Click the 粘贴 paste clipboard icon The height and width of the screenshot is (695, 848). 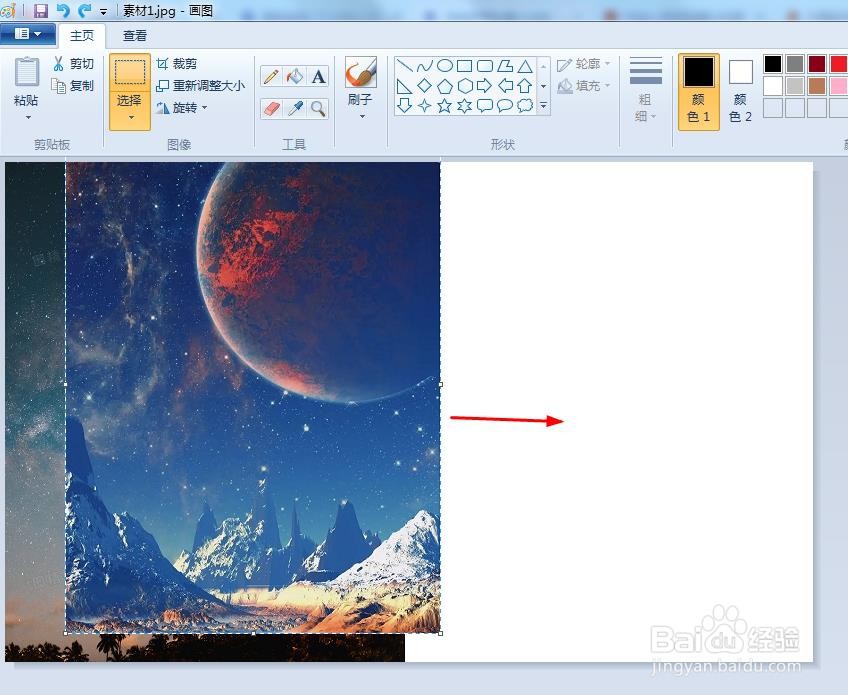[26, 71]
